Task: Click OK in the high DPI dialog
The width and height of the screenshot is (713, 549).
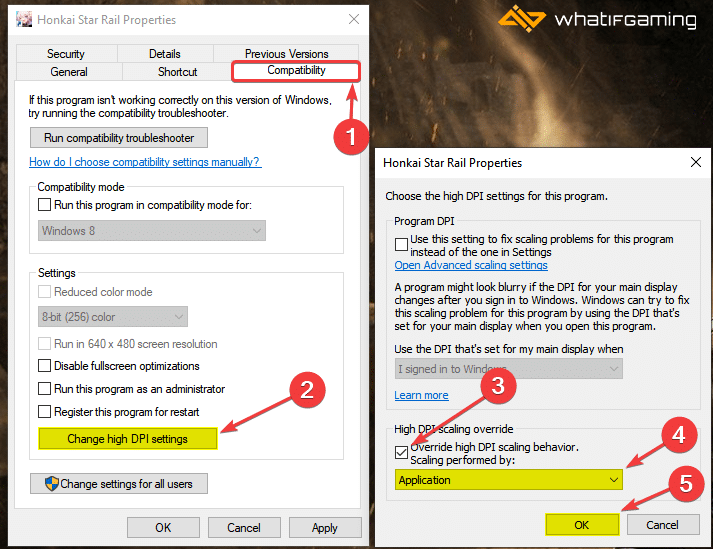Action: 582,525
